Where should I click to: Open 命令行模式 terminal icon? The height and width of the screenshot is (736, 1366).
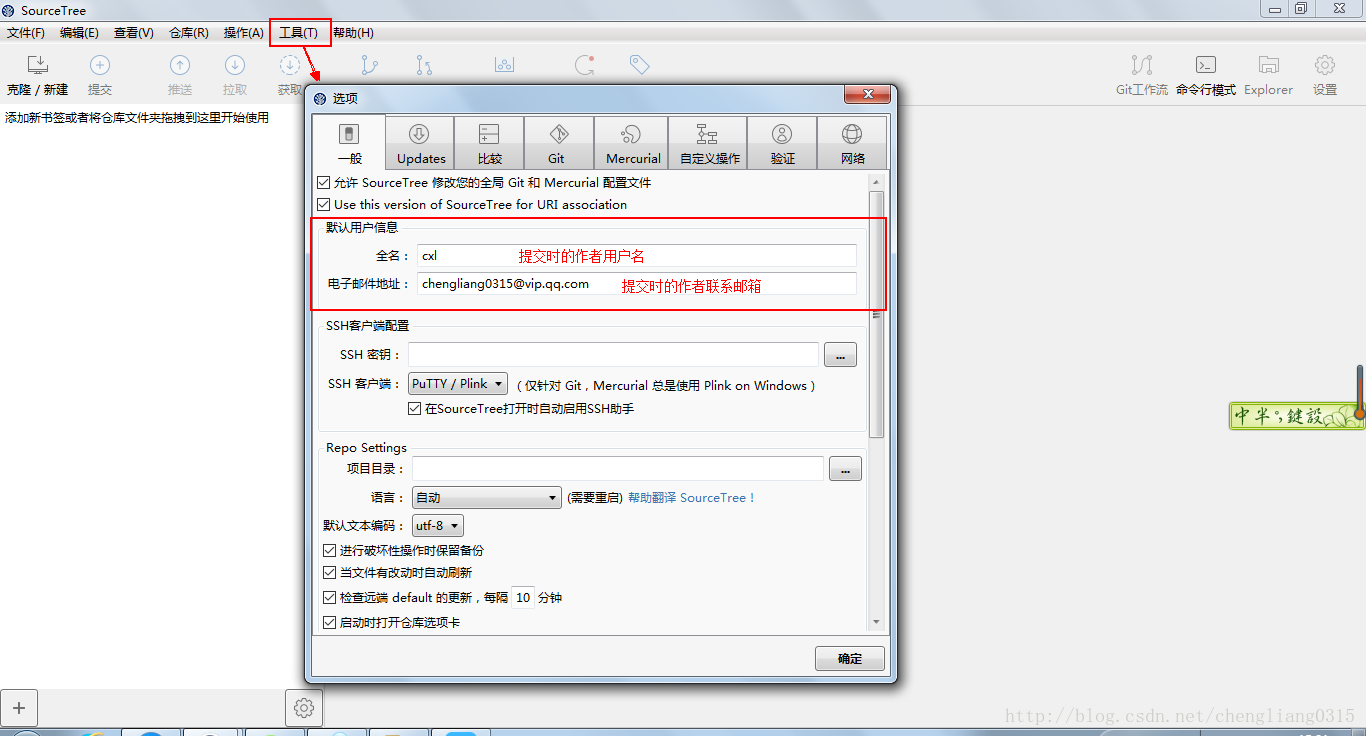(x=1206, y=66)
